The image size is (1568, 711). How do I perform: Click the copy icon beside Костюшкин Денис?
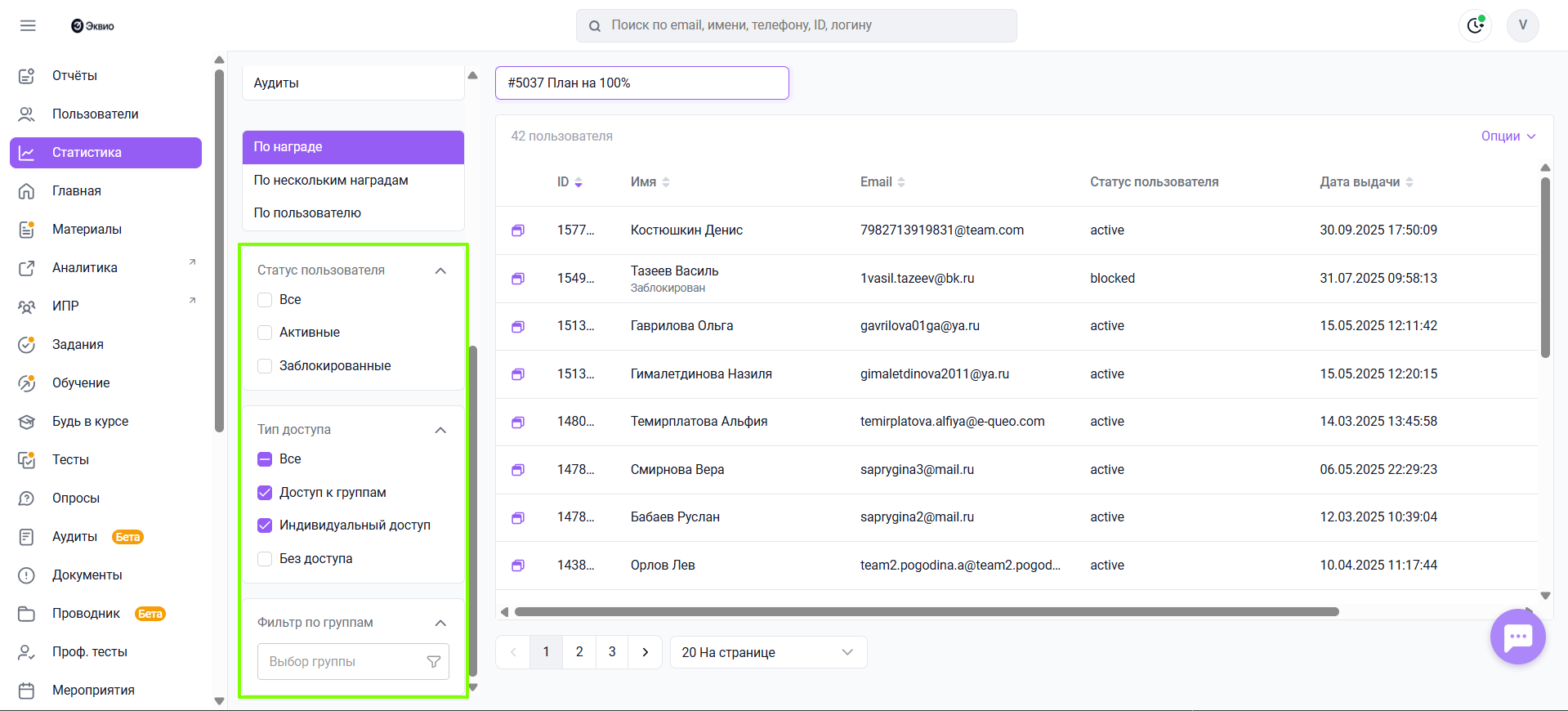pyautogui.click(x=518, y=230)
